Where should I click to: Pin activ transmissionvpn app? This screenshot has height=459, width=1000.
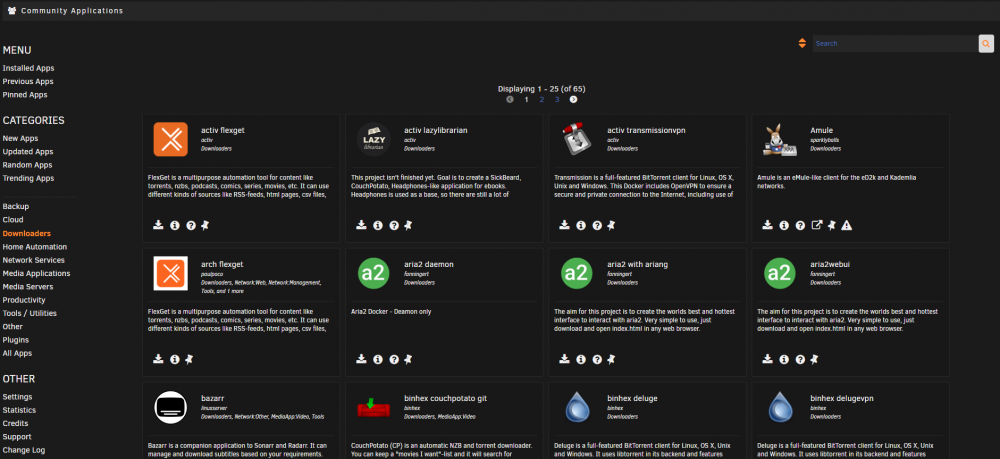612,225
